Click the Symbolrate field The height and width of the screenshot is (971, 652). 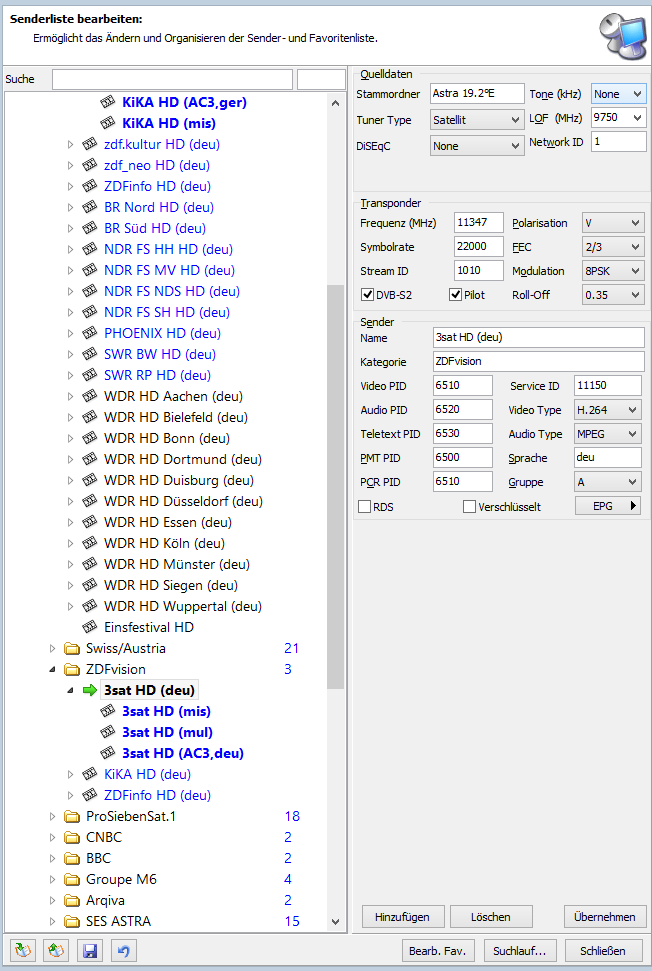point(479,247)
